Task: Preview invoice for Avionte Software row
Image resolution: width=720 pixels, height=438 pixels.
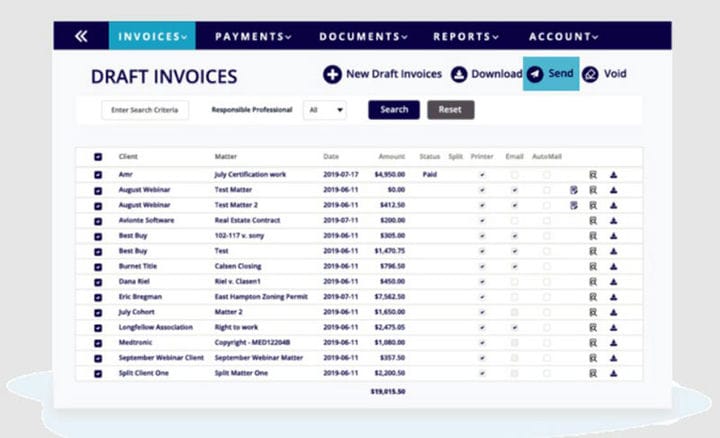Action: click(x=593, y=221)
